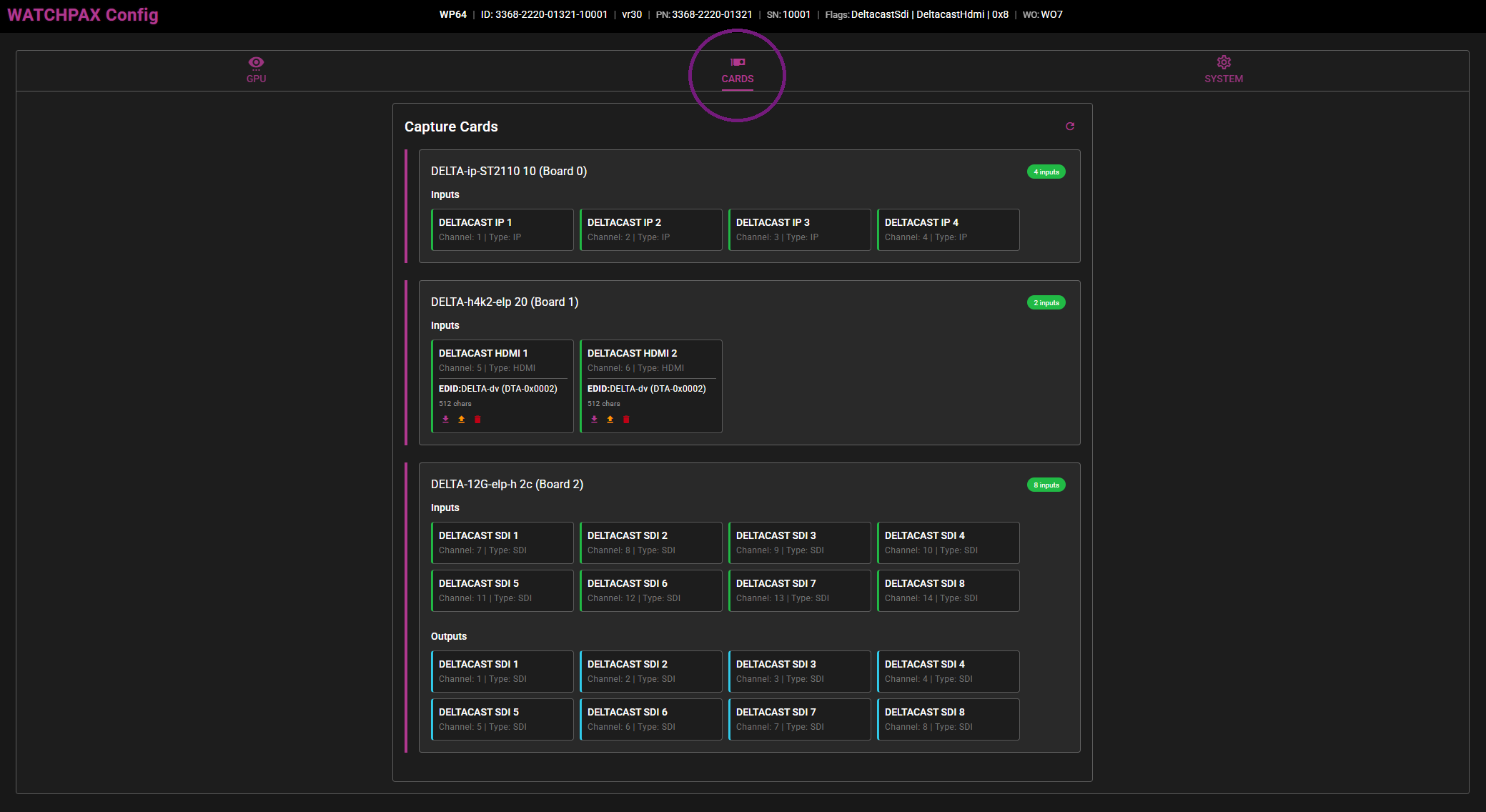
Task: Click the WATCHPAX Config logo
Action: pos(83,14)
